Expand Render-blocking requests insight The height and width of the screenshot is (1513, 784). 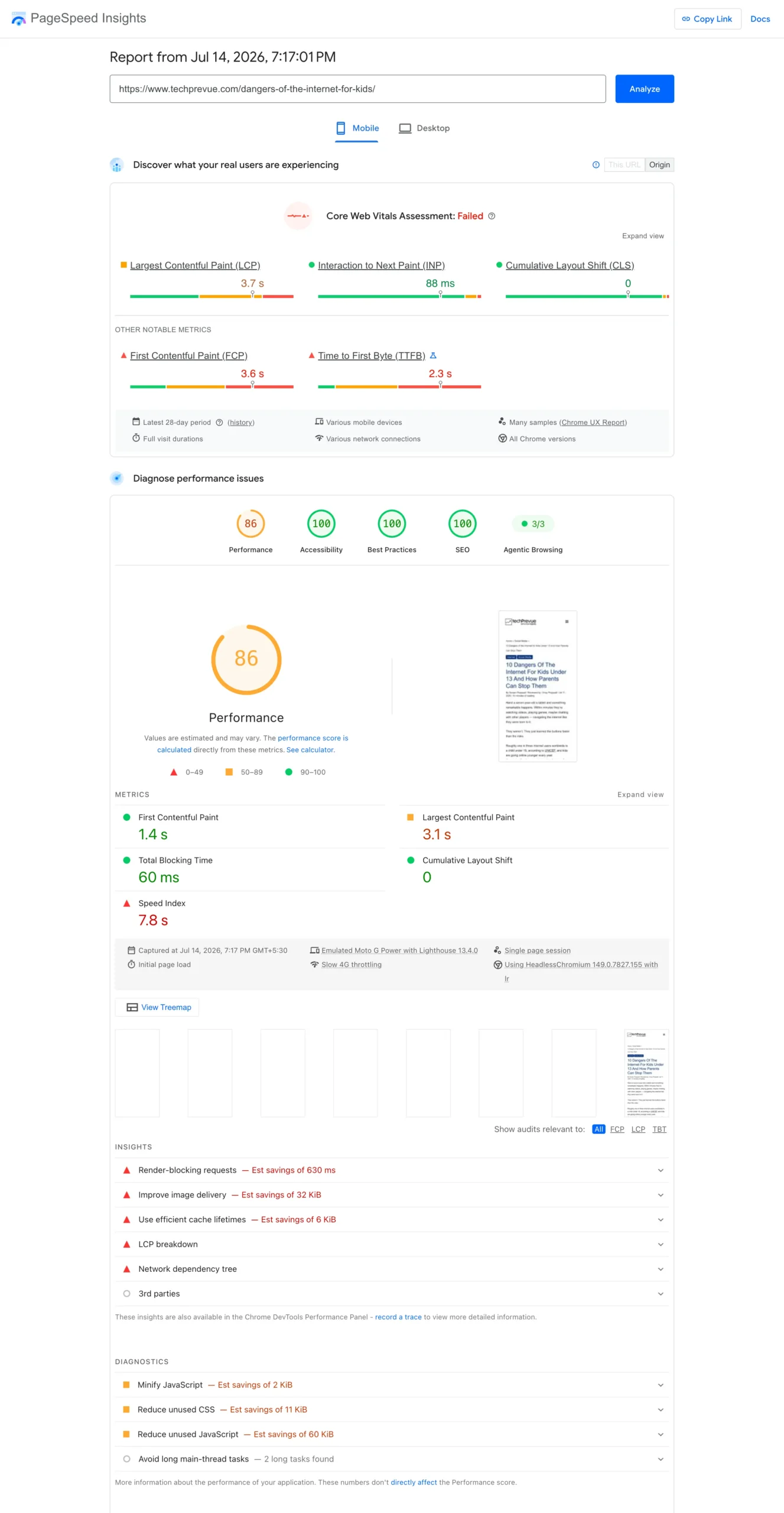coord(392,1170)
